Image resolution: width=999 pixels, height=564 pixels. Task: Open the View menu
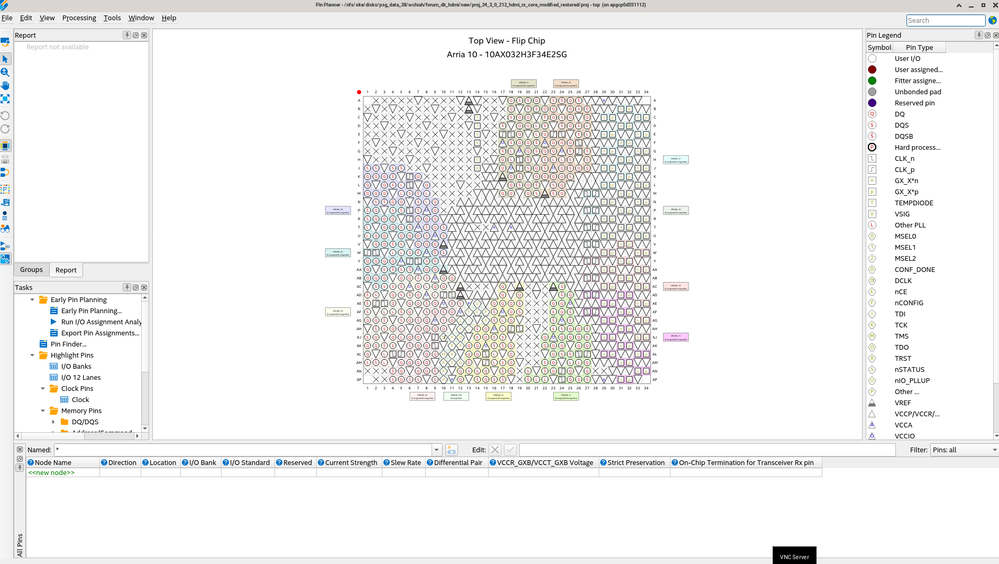(x=47, y=18)
